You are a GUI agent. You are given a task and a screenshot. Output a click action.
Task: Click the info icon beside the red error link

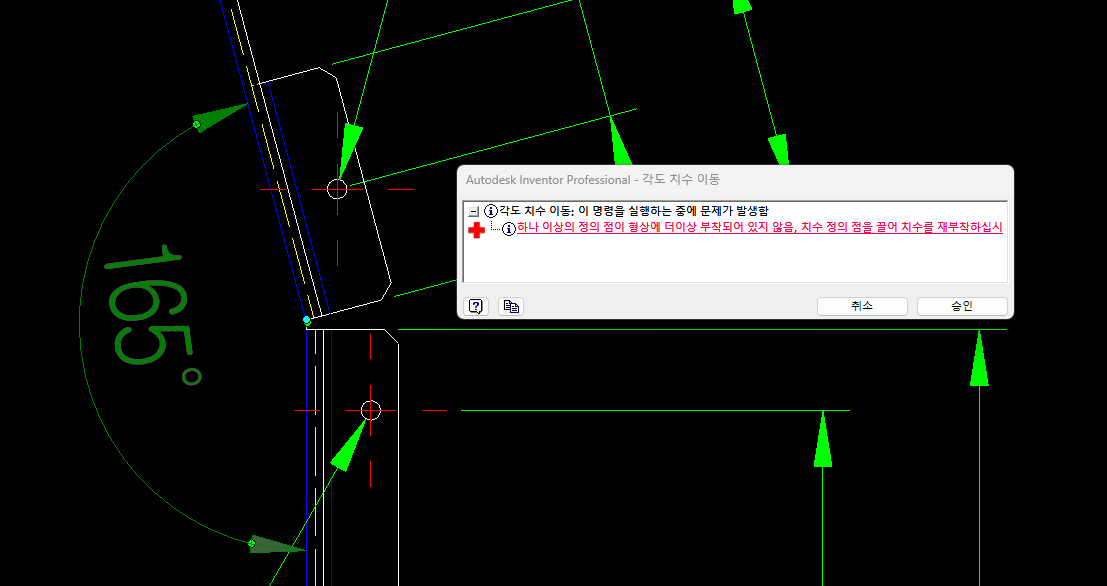click(508, 229)
